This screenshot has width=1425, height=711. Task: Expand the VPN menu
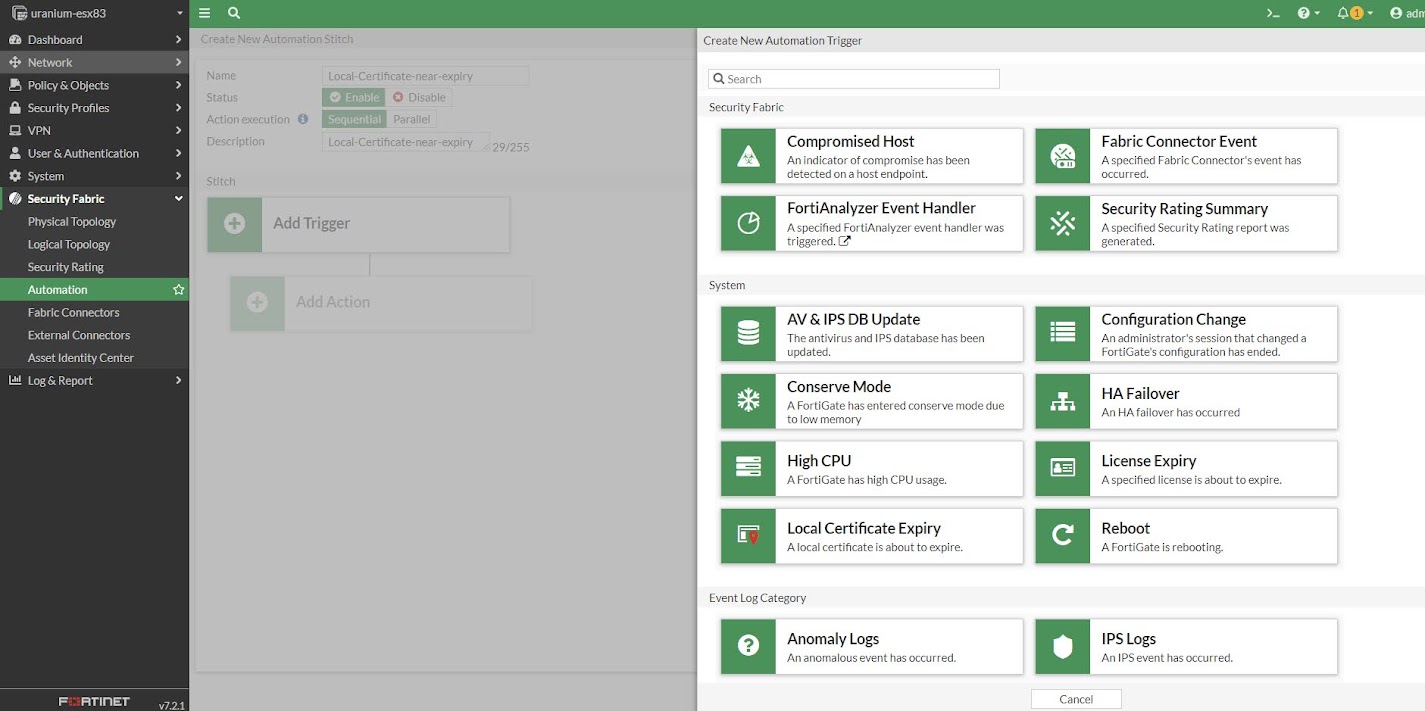point(94,131)
